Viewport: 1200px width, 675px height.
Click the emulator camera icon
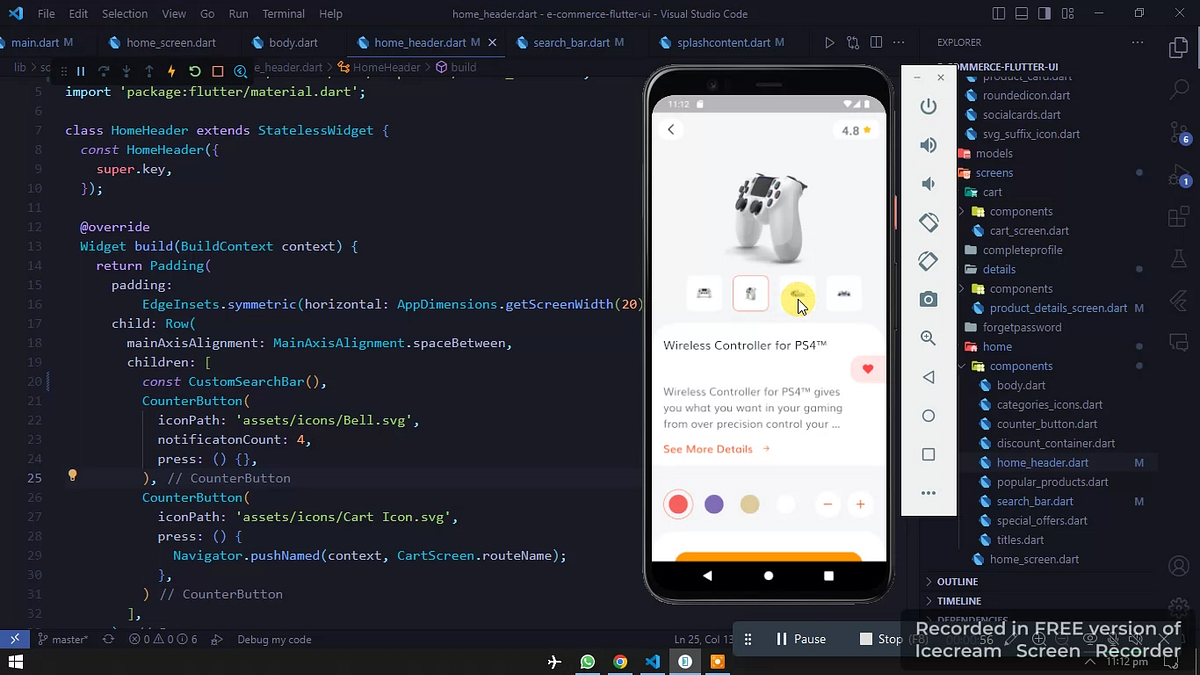click(928, 298)
